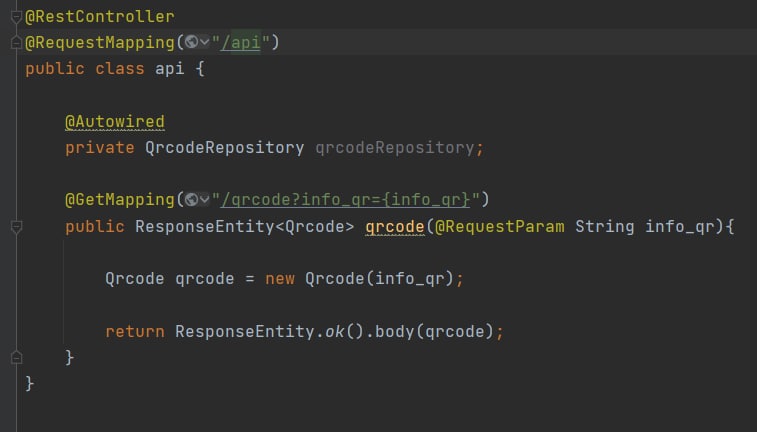Viewport: 757px width, 432px height.
Task: Open the dropdown chevron next to "/api" globe
Action: tap(205, 42)
